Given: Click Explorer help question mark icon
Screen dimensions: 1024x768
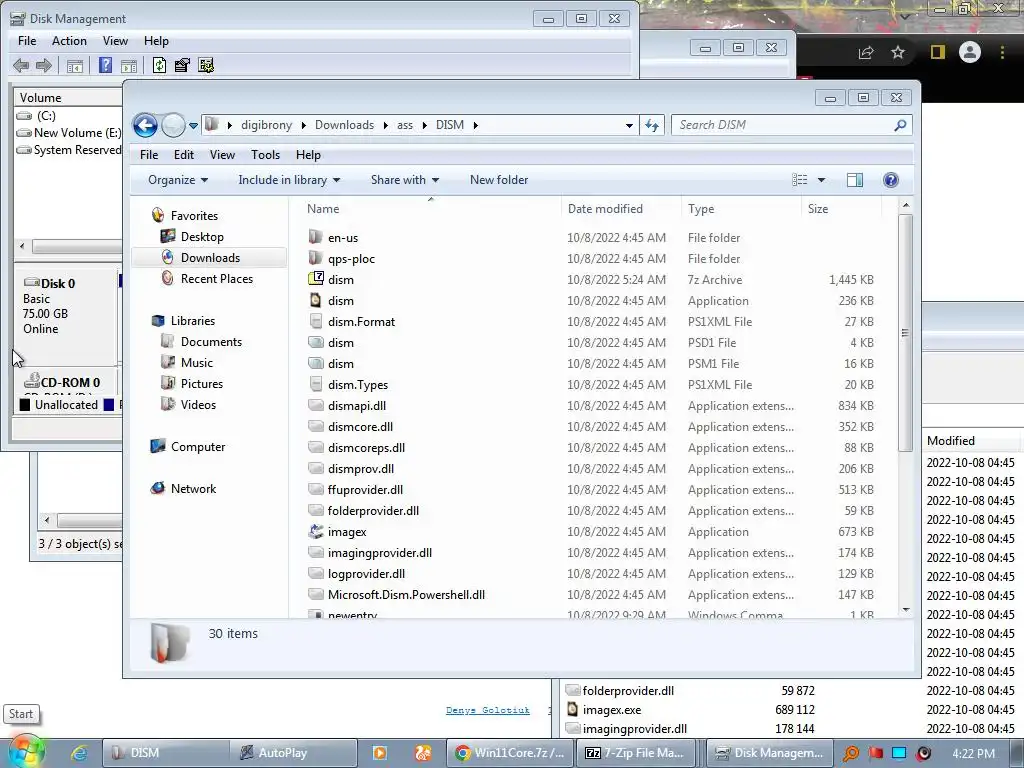Looking at the screenshot, I should click(891, 180).
